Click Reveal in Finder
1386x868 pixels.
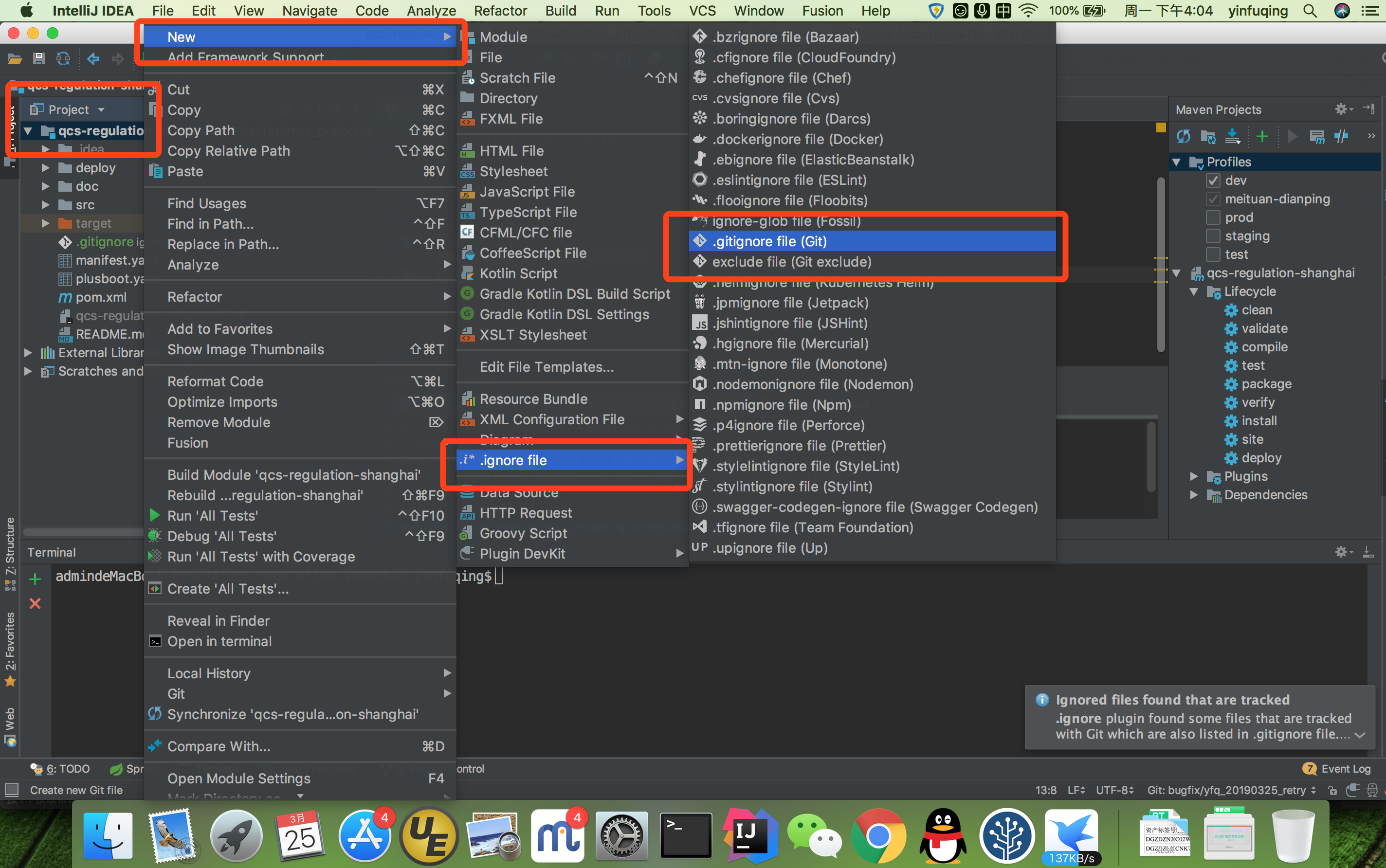[x=300, y=621]
